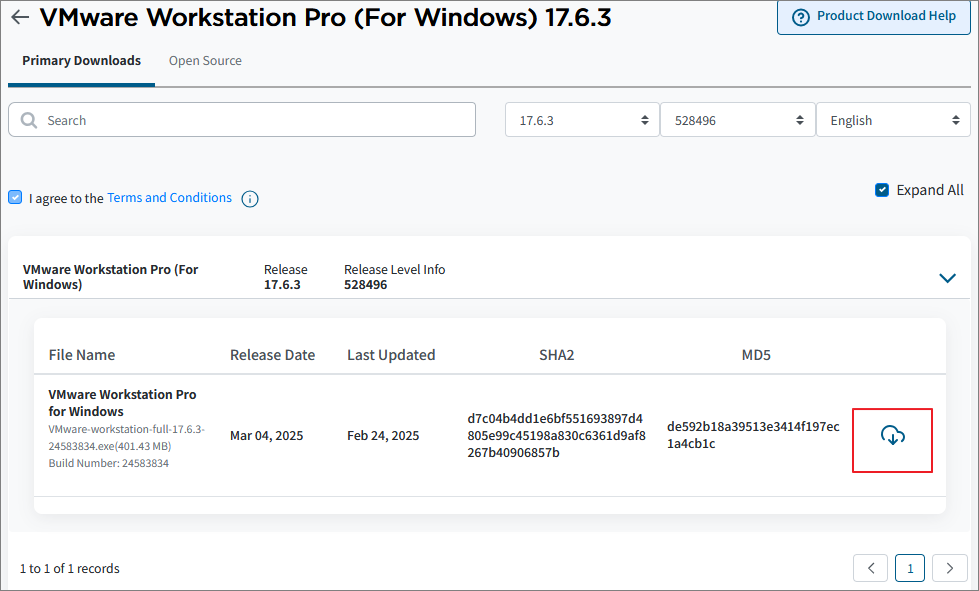Select the Primary Downloads tab
The width and height of the screenshot is (979, 591).
81,61
